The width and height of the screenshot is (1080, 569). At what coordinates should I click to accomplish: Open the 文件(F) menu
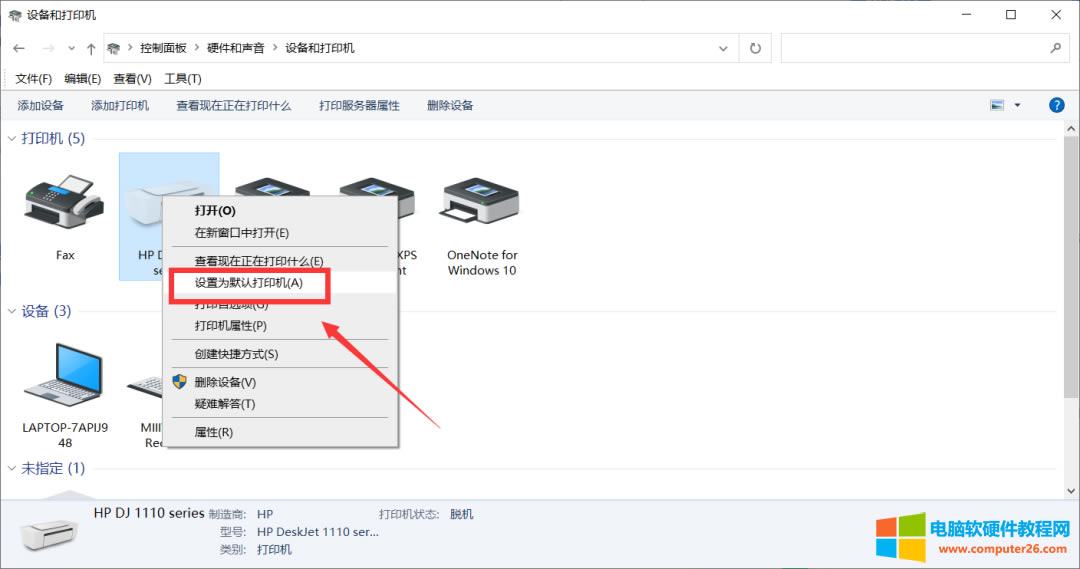(34, 79)
